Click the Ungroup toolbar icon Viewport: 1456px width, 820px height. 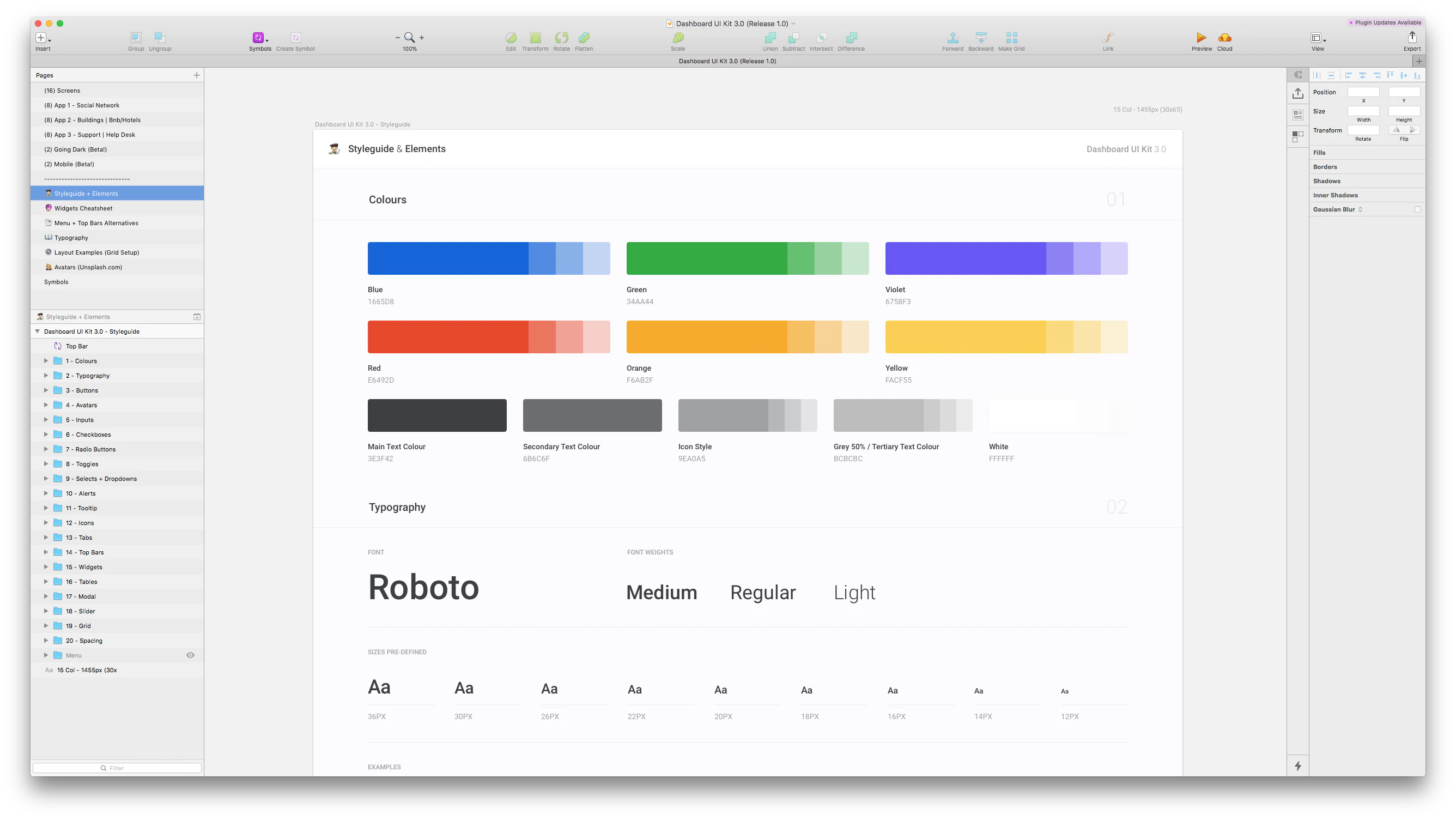tap(160, 38)
